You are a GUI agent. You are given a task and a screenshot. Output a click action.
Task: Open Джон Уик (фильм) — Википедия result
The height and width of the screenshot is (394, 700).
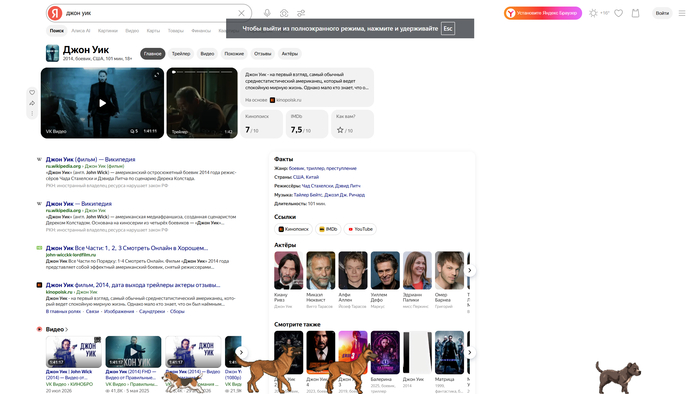point(90,159)
